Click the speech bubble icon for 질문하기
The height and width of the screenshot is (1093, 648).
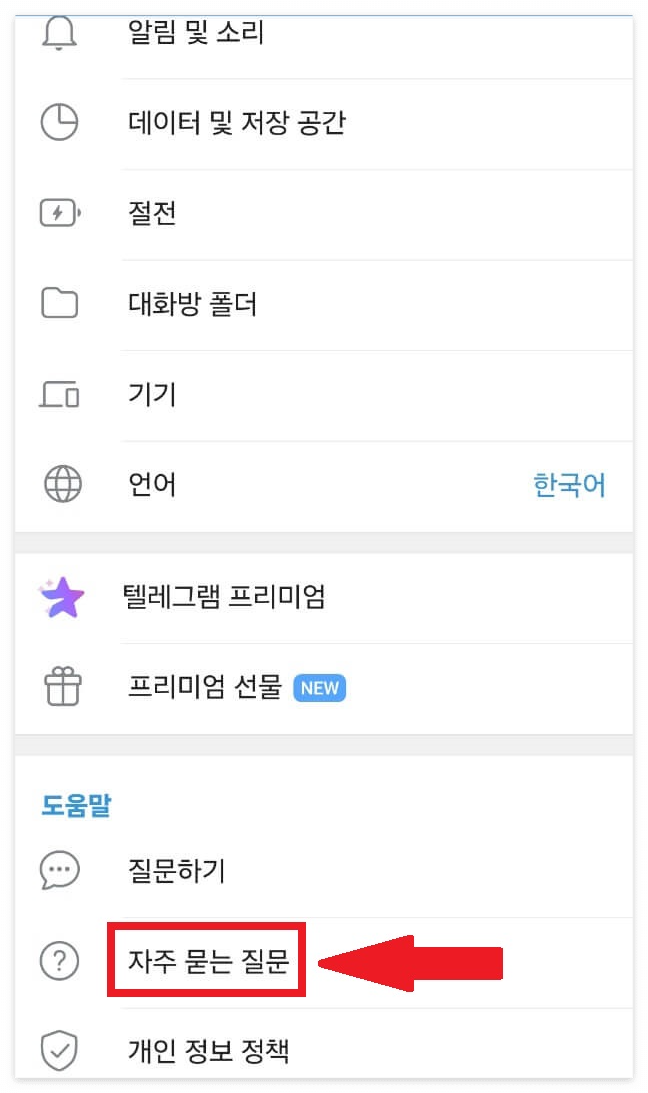60,870
